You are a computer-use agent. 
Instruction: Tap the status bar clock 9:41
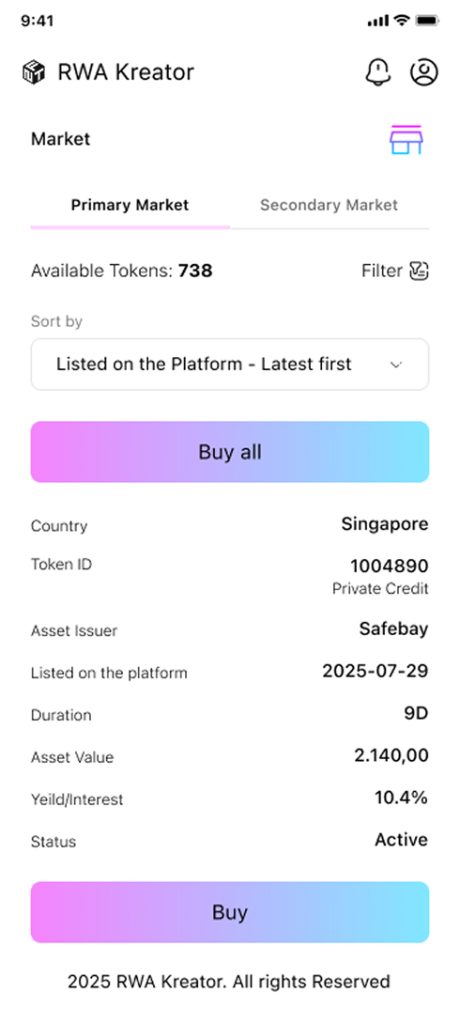pos(37,21)
